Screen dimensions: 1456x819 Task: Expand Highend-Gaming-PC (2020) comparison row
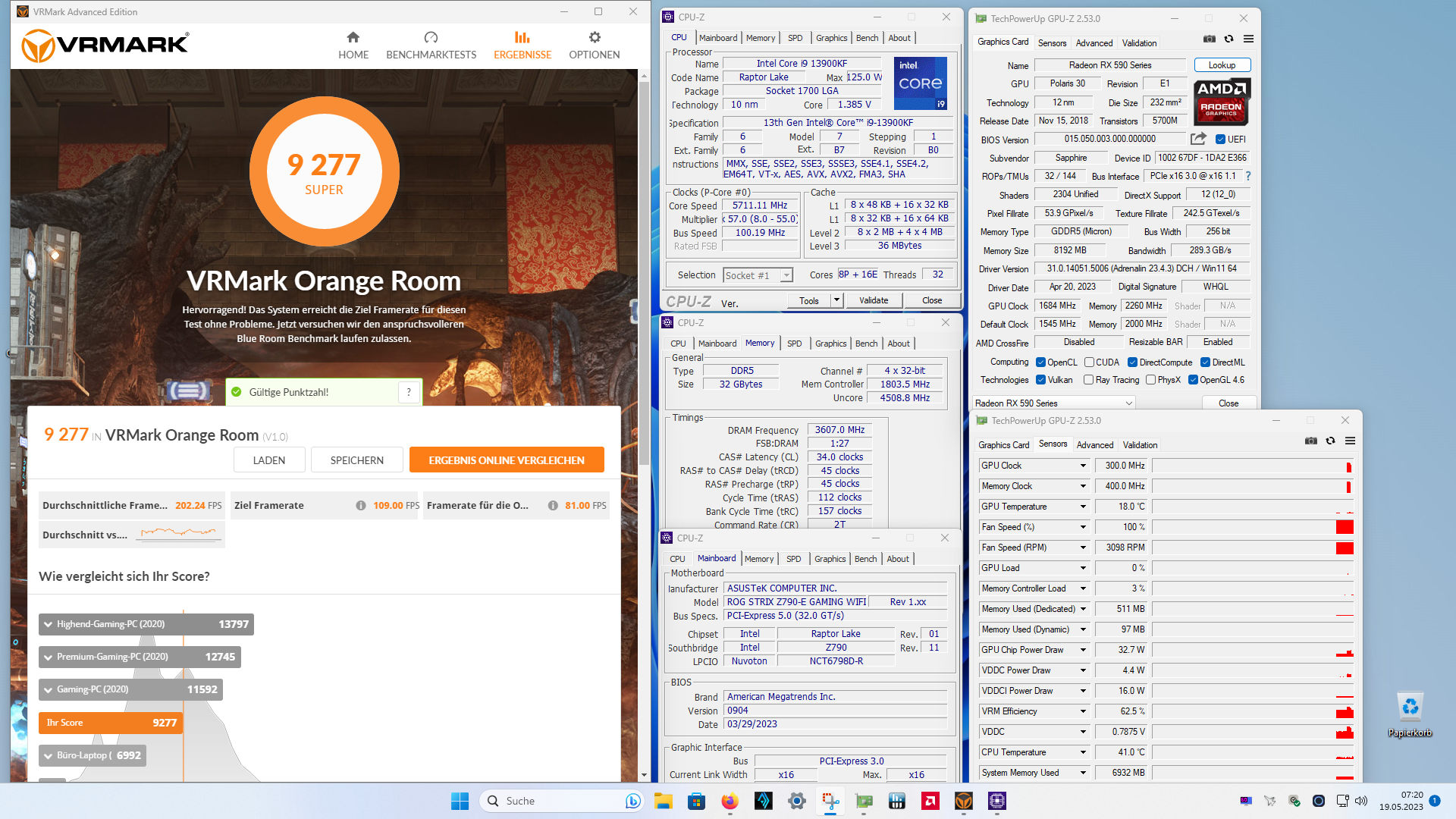pos(146,624)
